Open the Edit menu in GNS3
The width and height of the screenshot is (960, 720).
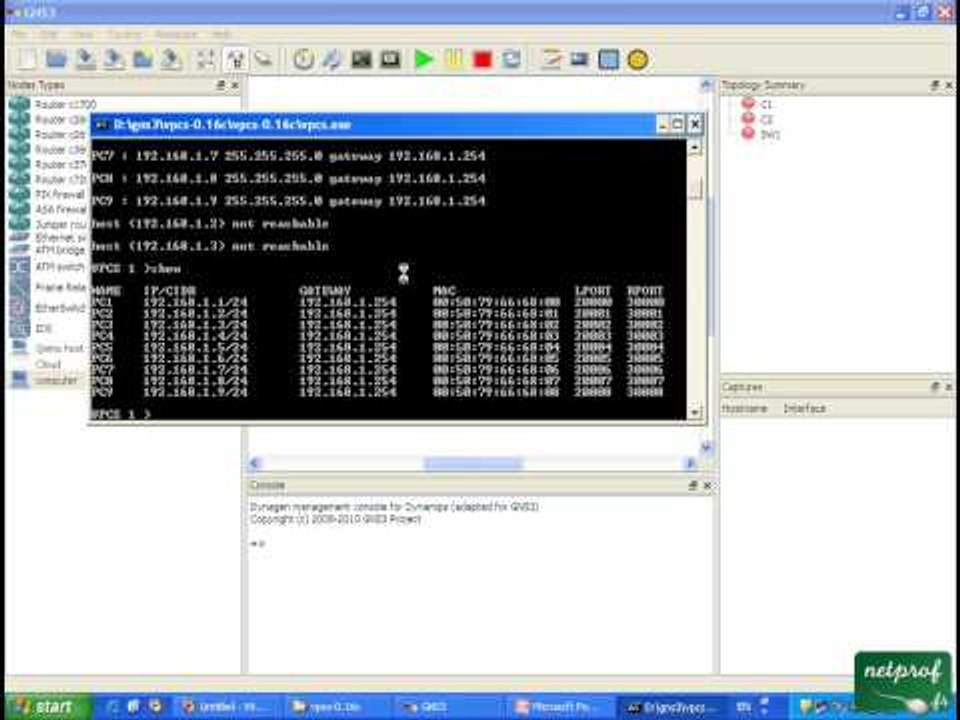[50, 34]
